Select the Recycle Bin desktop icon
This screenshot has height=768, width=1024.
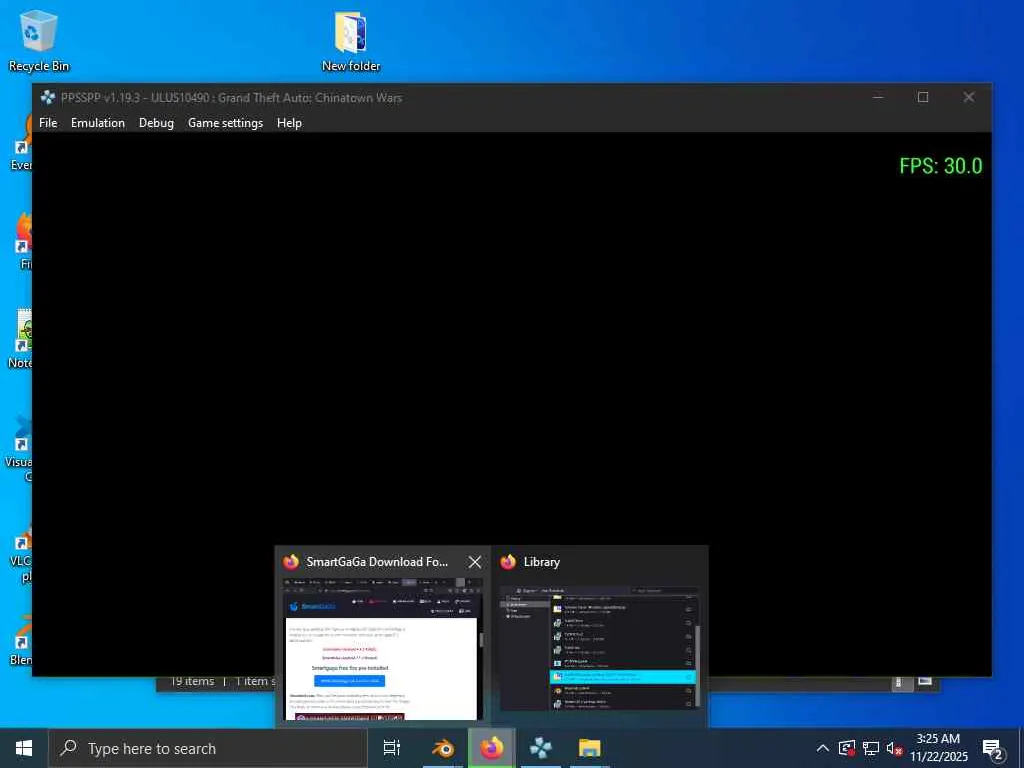click(x=39, y=40)
